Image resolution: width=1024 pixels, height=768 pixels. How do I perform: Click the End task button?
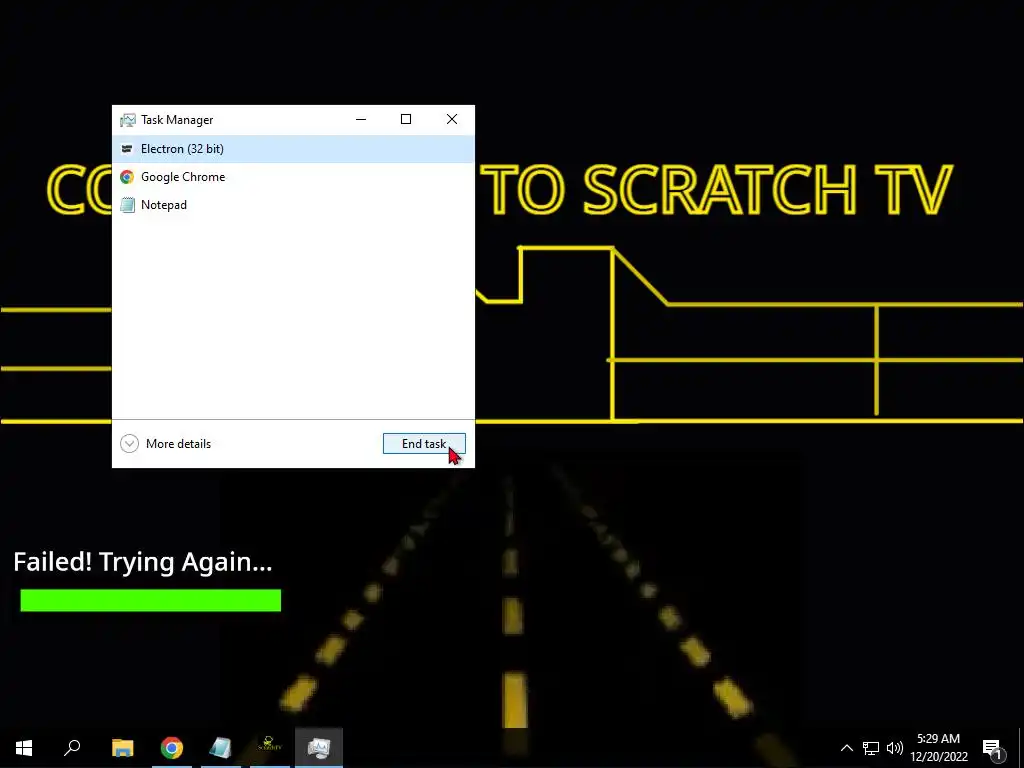click(424, 443)
